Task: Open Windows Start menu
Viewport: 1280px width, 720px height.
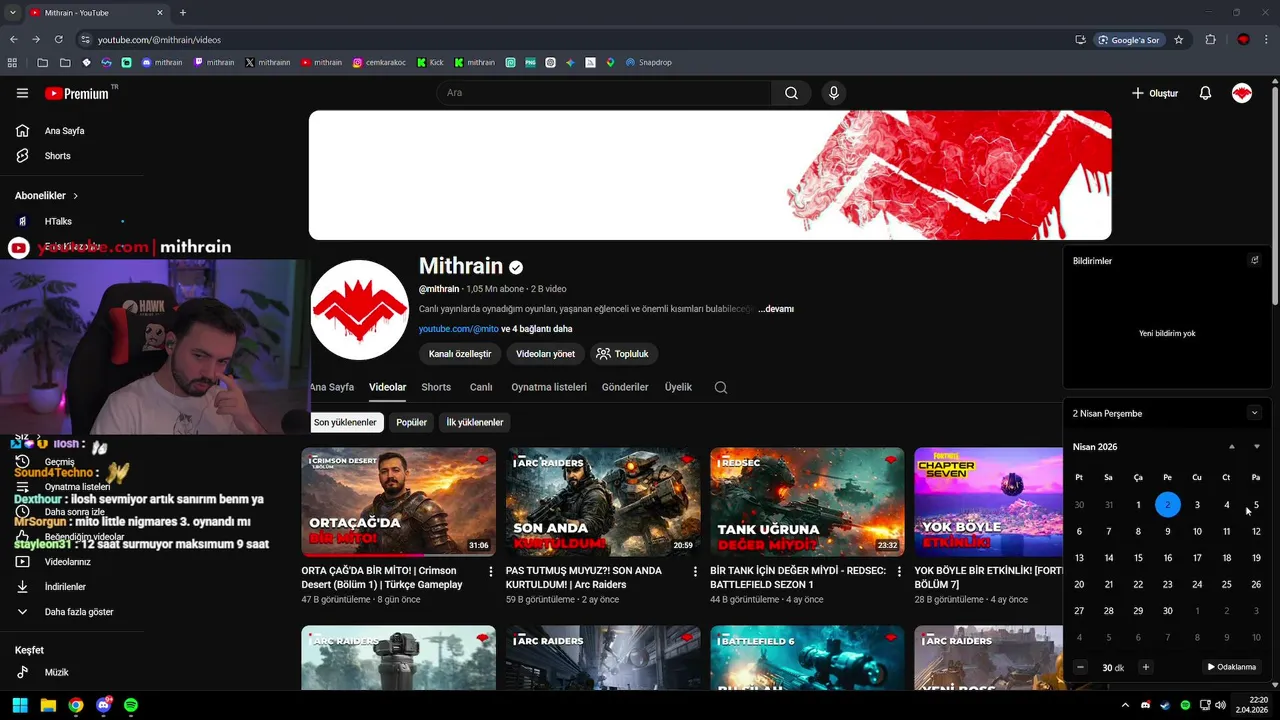Action: click(20, 705)
